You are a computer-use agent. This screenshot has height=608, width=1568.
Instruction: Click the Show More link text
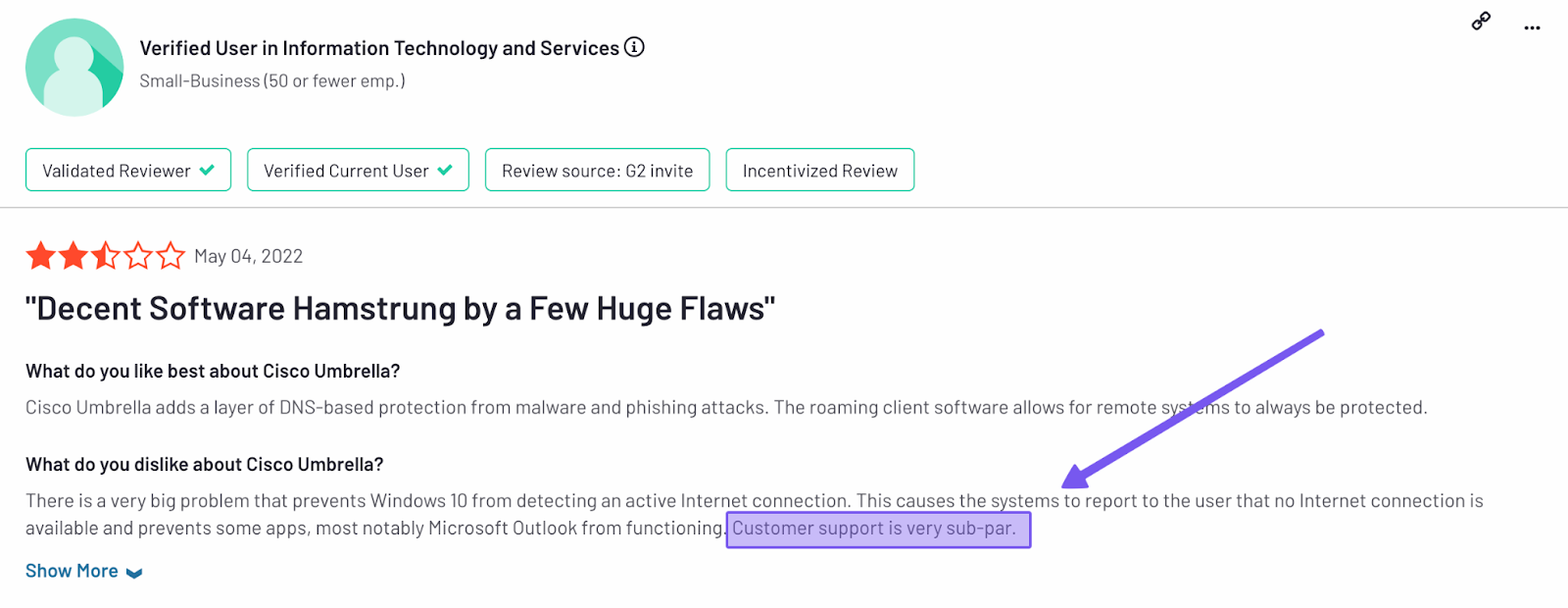coord(72,571)
